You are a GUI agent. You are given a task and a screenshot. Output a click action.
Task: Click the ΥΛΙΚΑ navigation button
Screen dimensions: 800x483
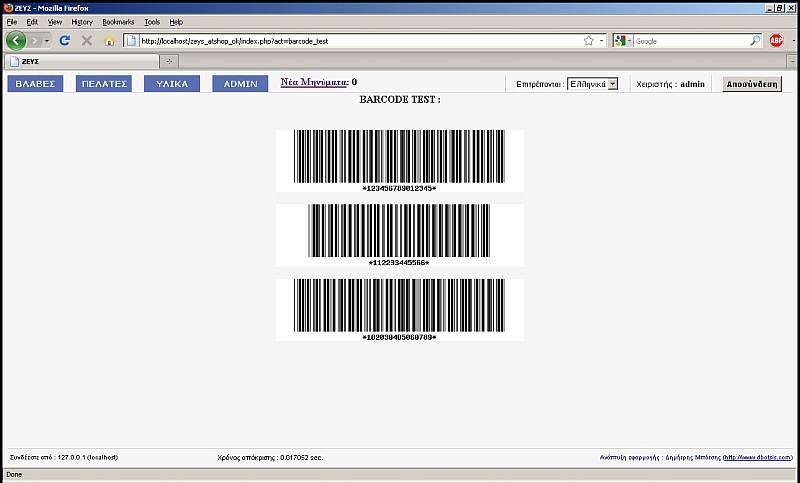172,84
